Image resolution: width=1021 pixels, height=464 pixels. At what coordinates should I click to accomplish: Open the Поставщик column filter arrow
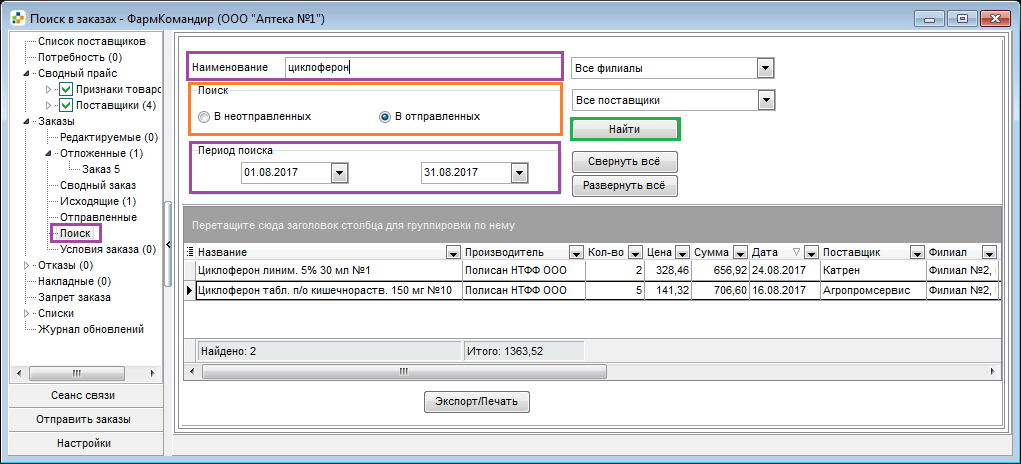[917, 252]
